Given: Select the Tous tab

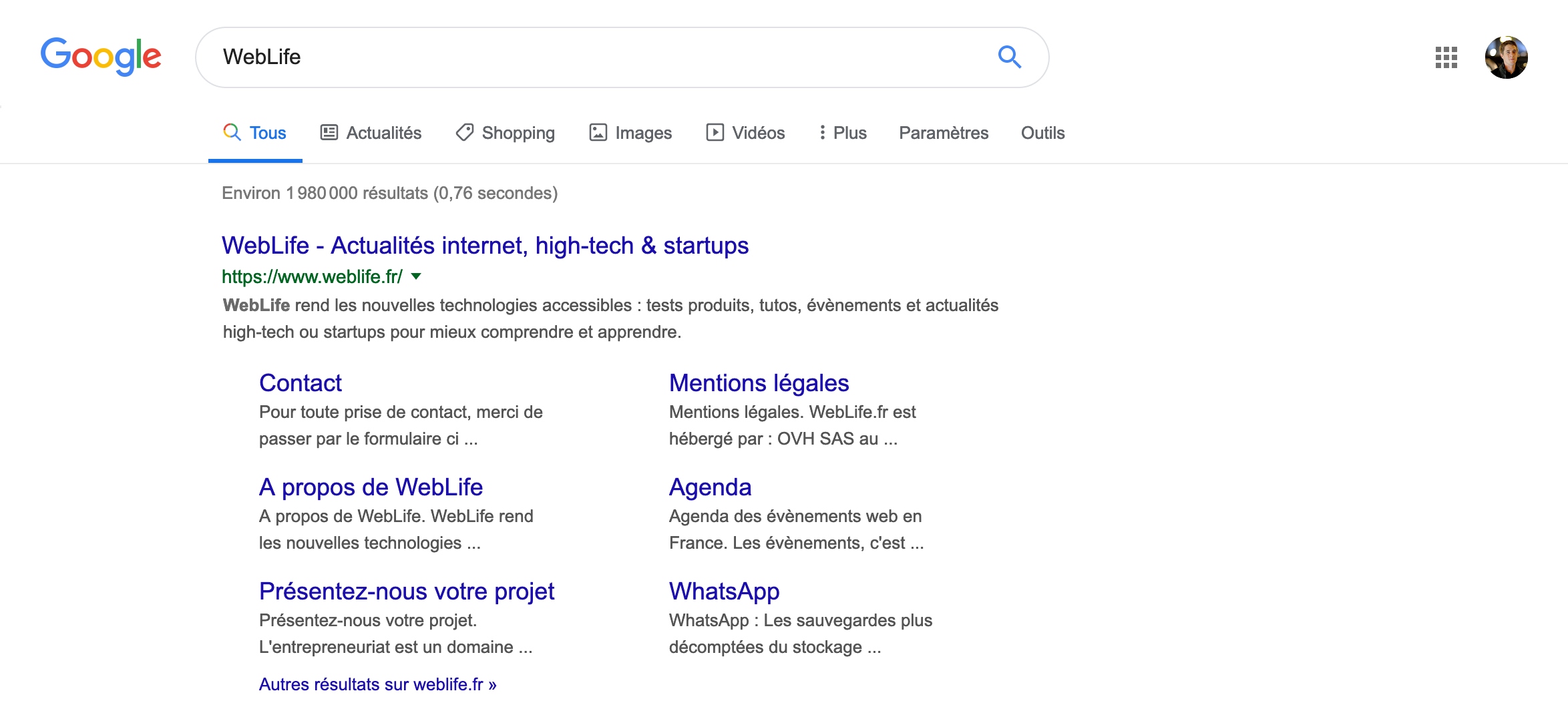Looking at the screenshot, I should (x=255, y=133).
